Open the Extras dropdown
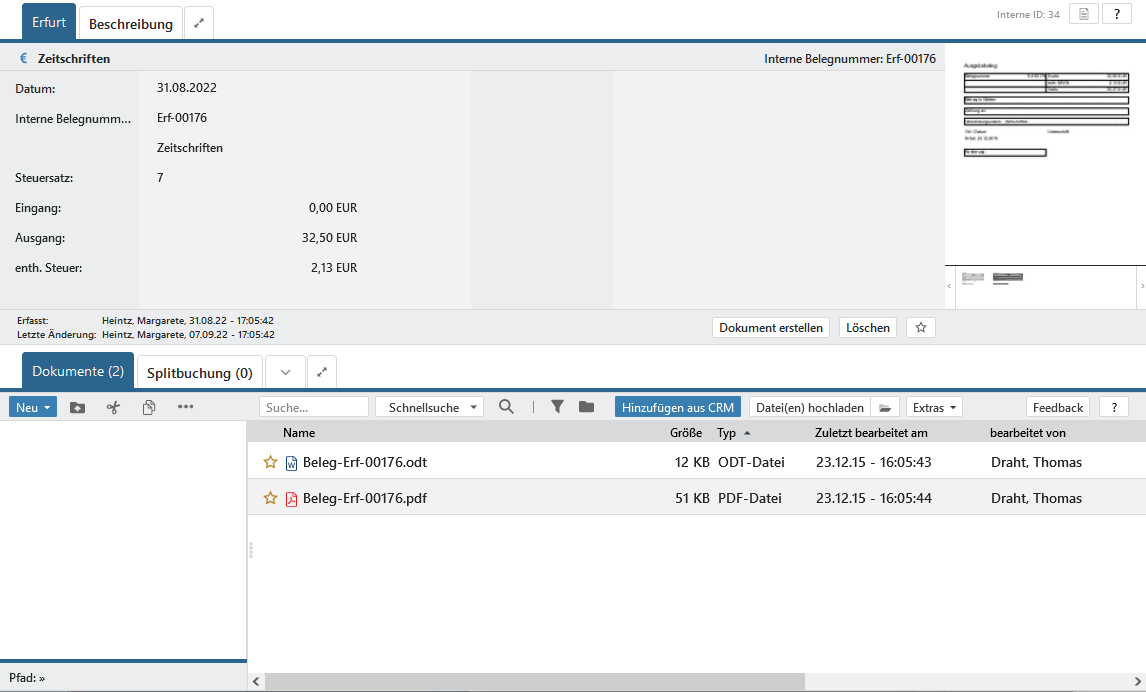The height and width of the screenshot is (692, 1146). click(x=934, y=407)
